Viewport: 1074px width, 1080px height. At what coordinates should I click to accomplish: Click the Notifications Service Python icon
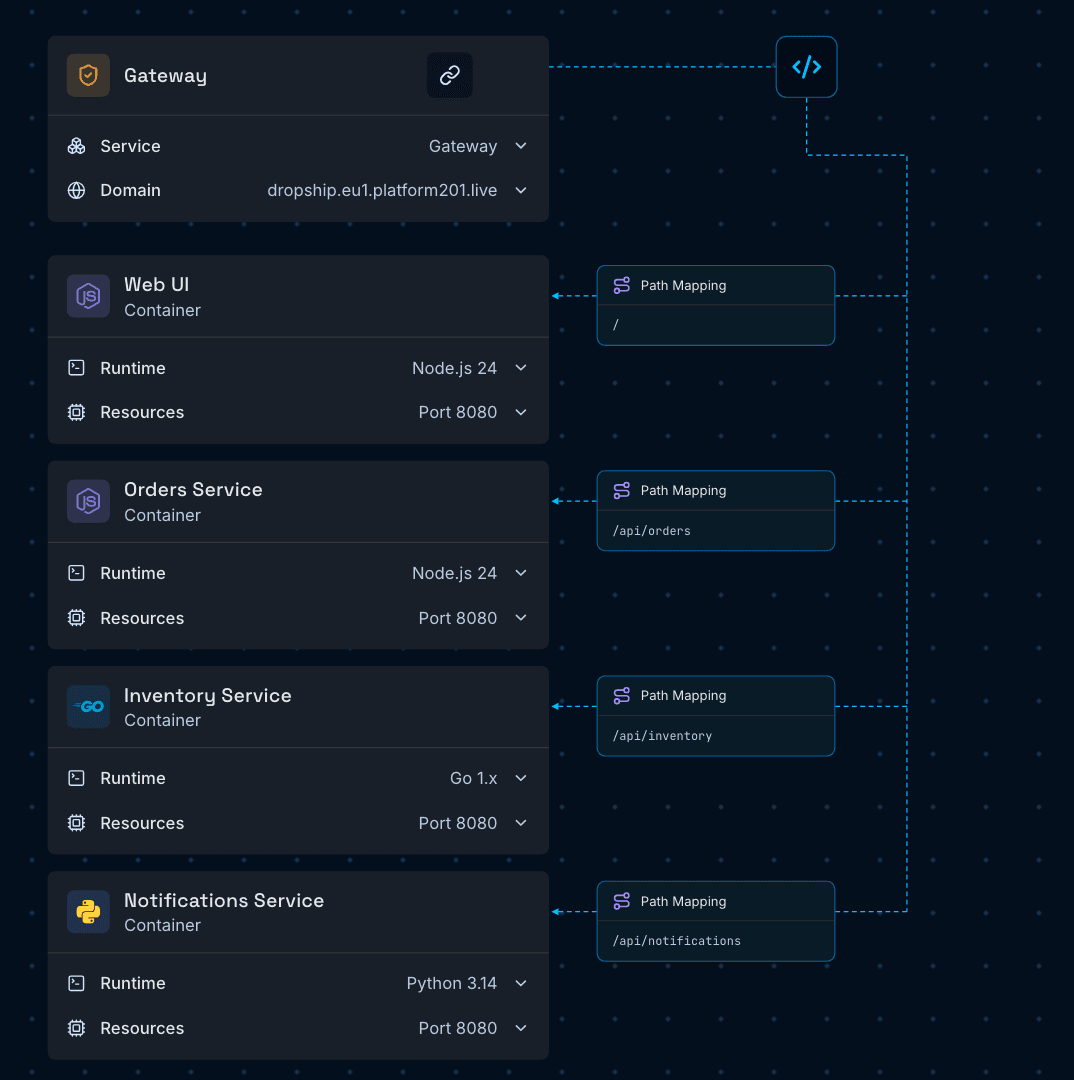pyautogui.click(x=88, y=912)
